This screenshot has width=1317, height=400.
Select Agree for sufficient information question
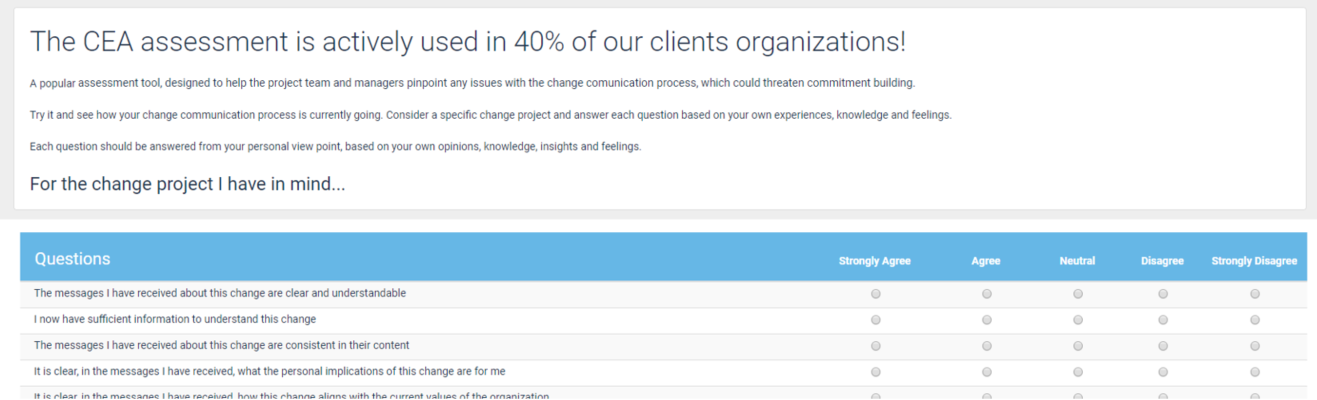987,320
